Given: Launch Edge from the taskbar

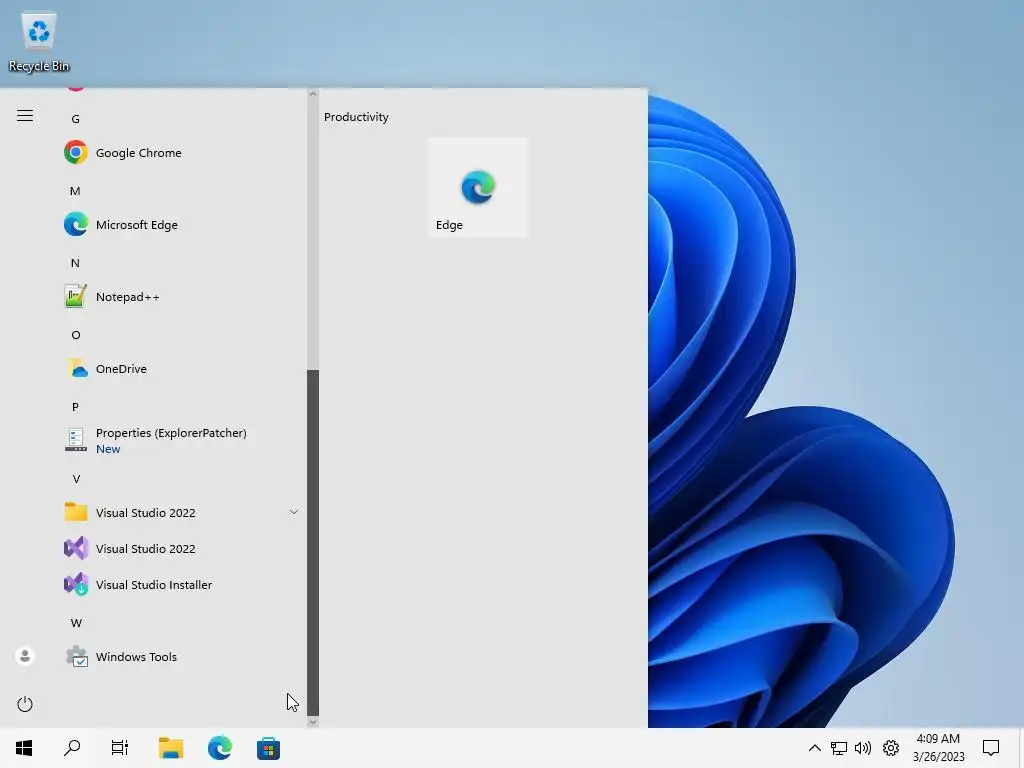Looking at the screenshot, I should tap(219, 748).
